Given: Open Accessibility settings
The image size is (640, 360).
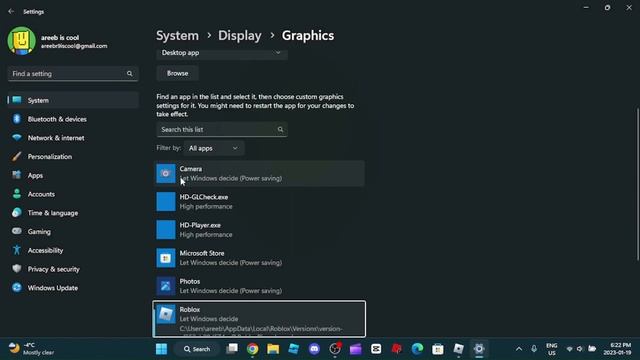Looking at the screenshot, I should [73, 251].
